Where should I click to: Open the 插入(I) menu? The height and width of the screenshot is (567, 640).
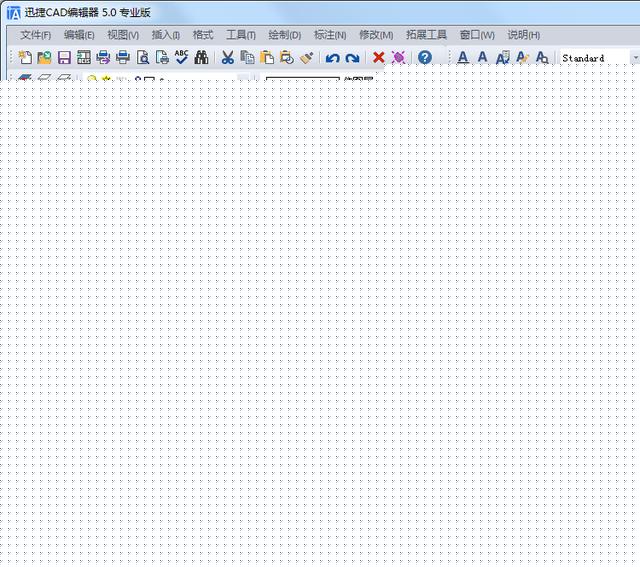point(166,35)
